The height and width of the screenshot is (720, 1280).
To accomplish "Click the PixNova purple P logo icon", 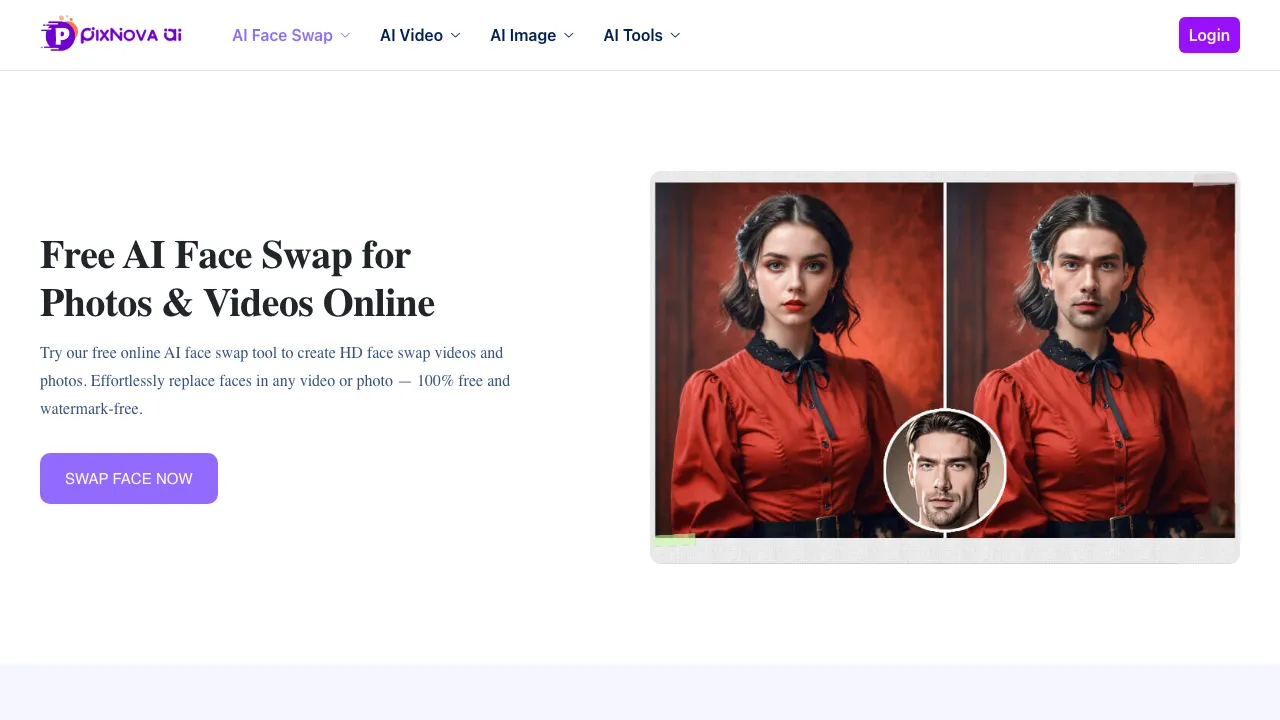I will [x=60, y=35].
